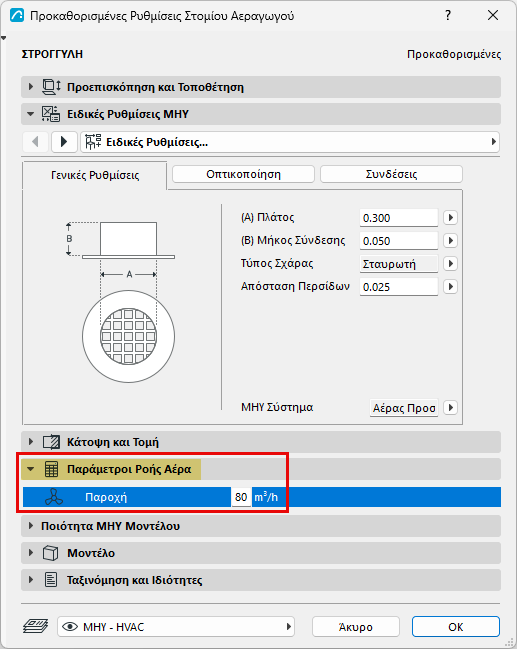
Task: Click the Archicad app icon in title bar
Action: [17, 15]
